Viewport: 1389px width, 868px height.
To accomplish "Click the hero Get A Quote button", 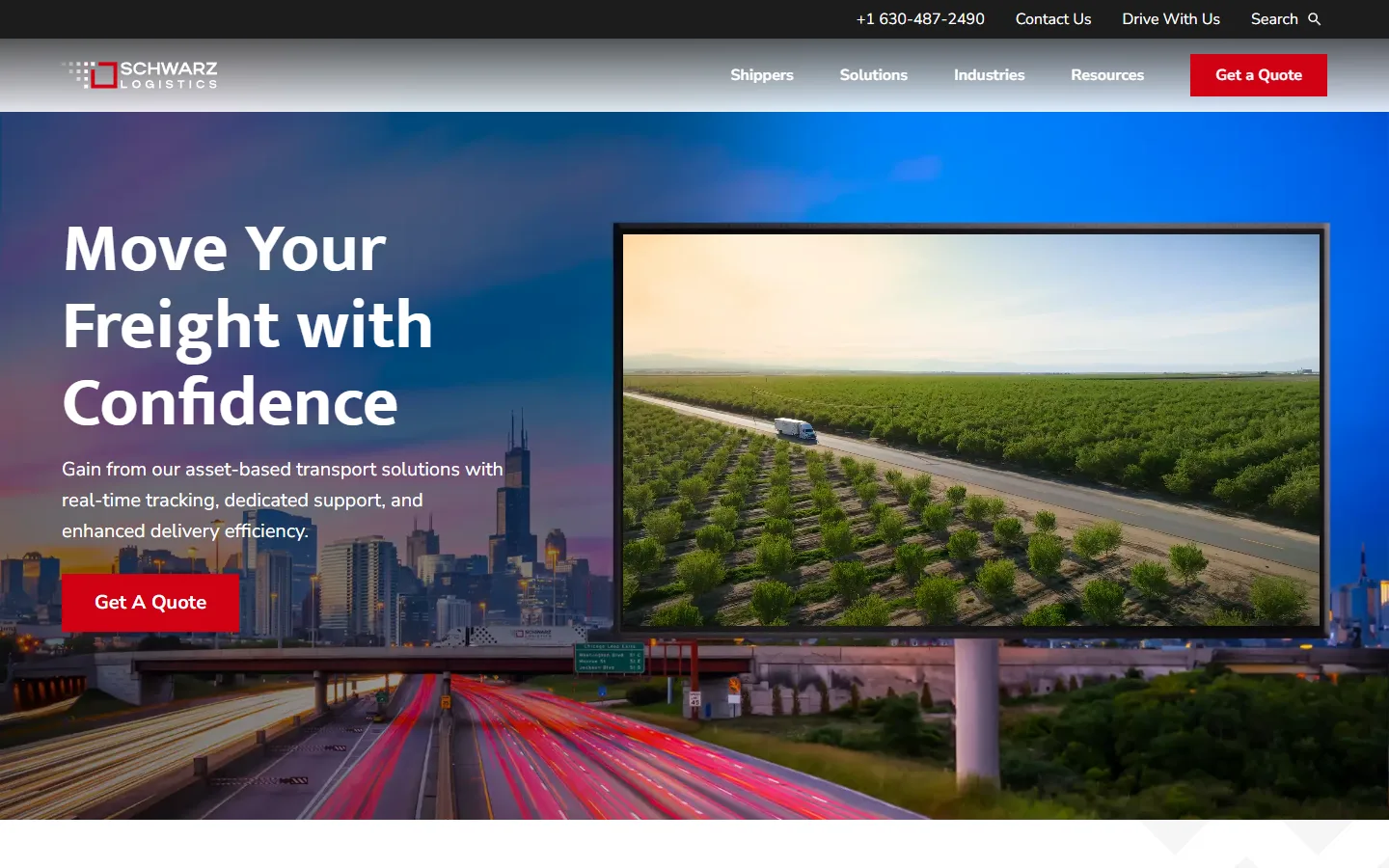I will click(x=150, y=603).
